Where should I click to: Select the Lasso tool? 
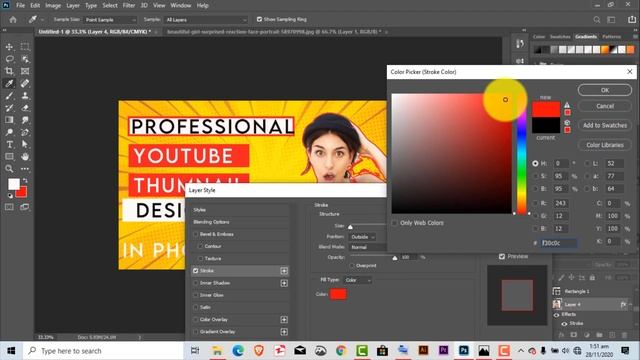pos(9,59)
